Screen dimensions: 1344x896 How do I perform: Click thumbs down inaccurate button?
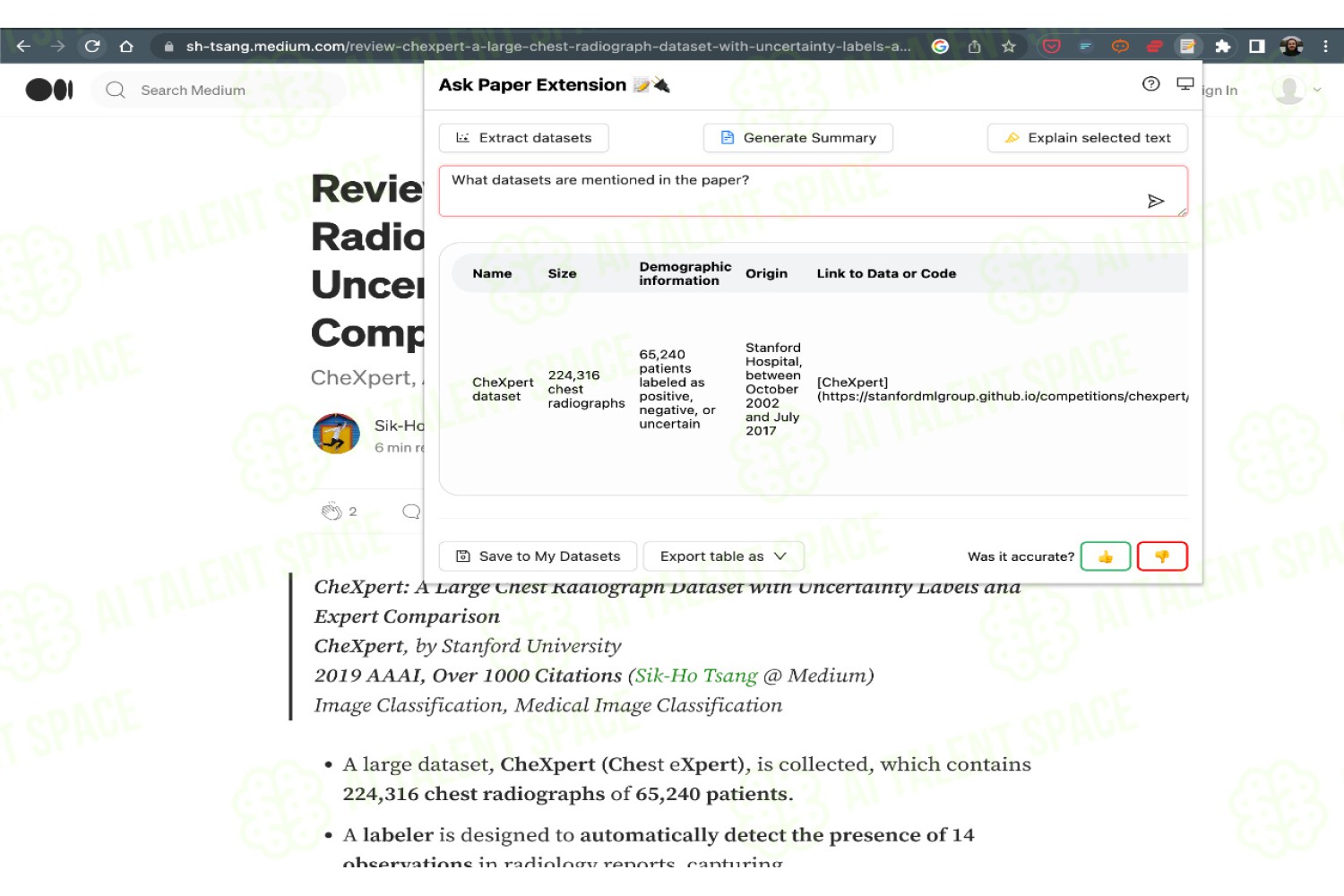[1162, 556]
